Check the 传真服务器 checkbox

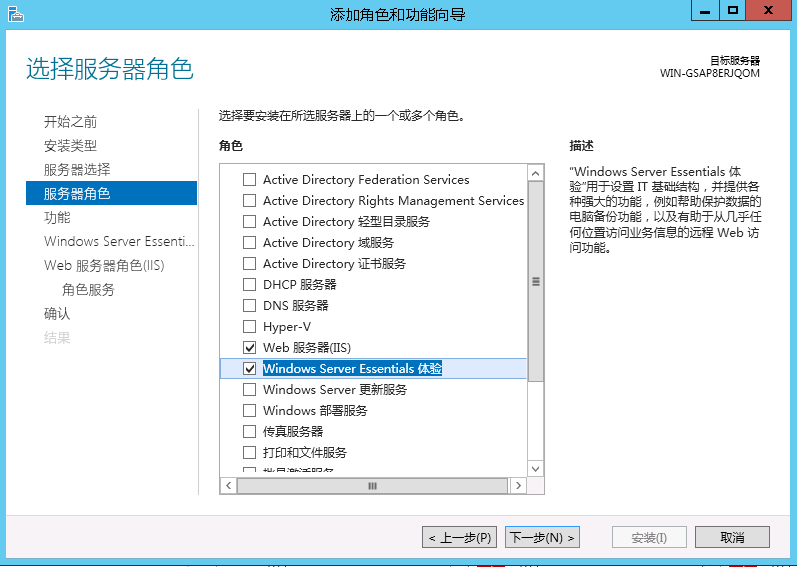click(x=249, y=431)
